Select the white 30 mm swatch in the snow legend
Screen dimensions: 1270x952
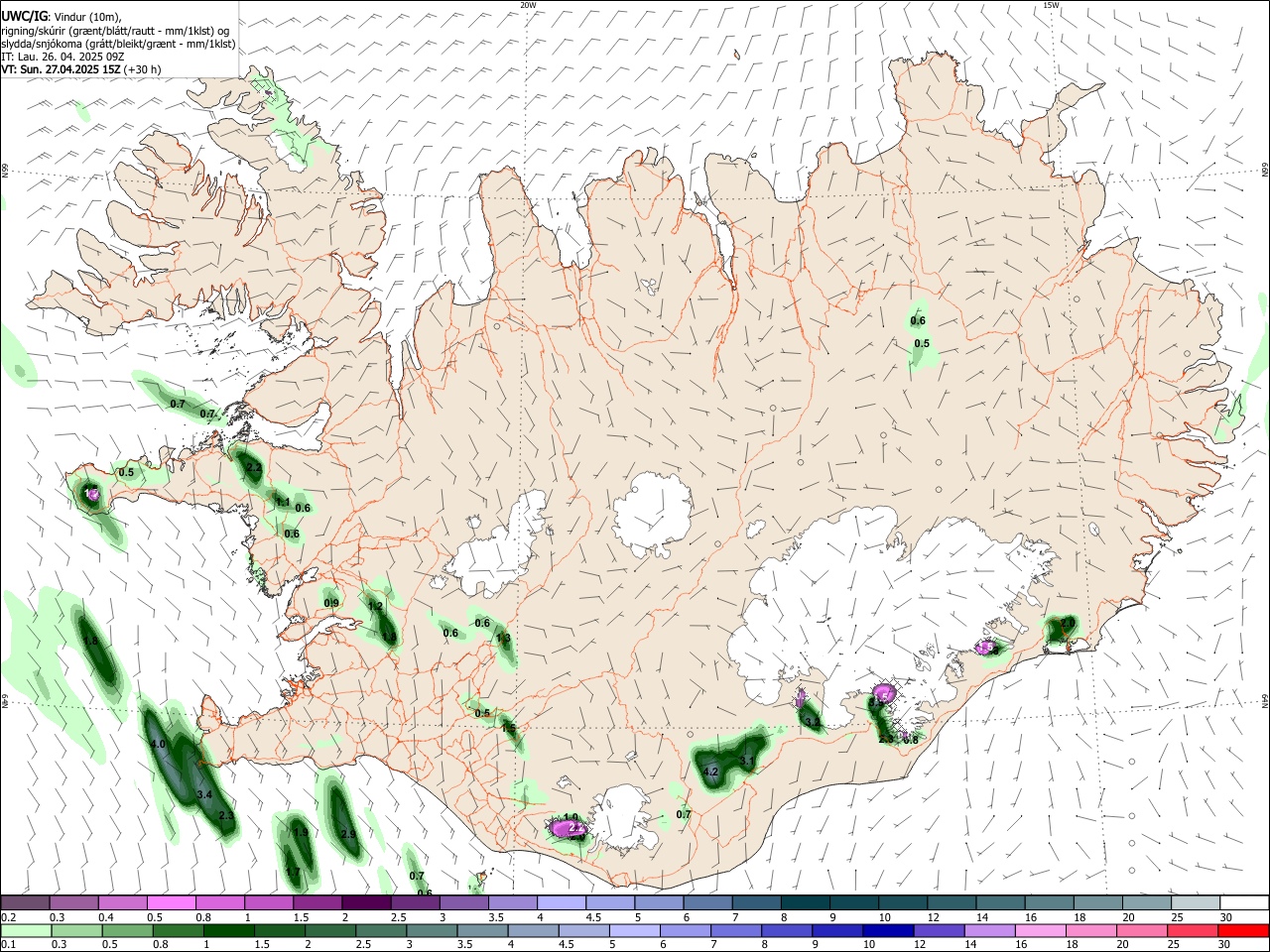(x=1244, y=902)
